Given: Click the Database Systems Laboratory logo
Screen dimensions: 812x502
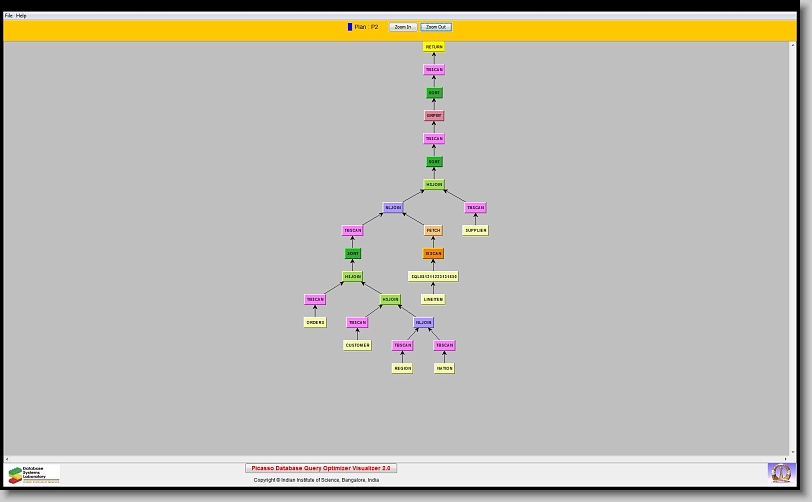Looking at the screenshot, I should coord(33,474).
